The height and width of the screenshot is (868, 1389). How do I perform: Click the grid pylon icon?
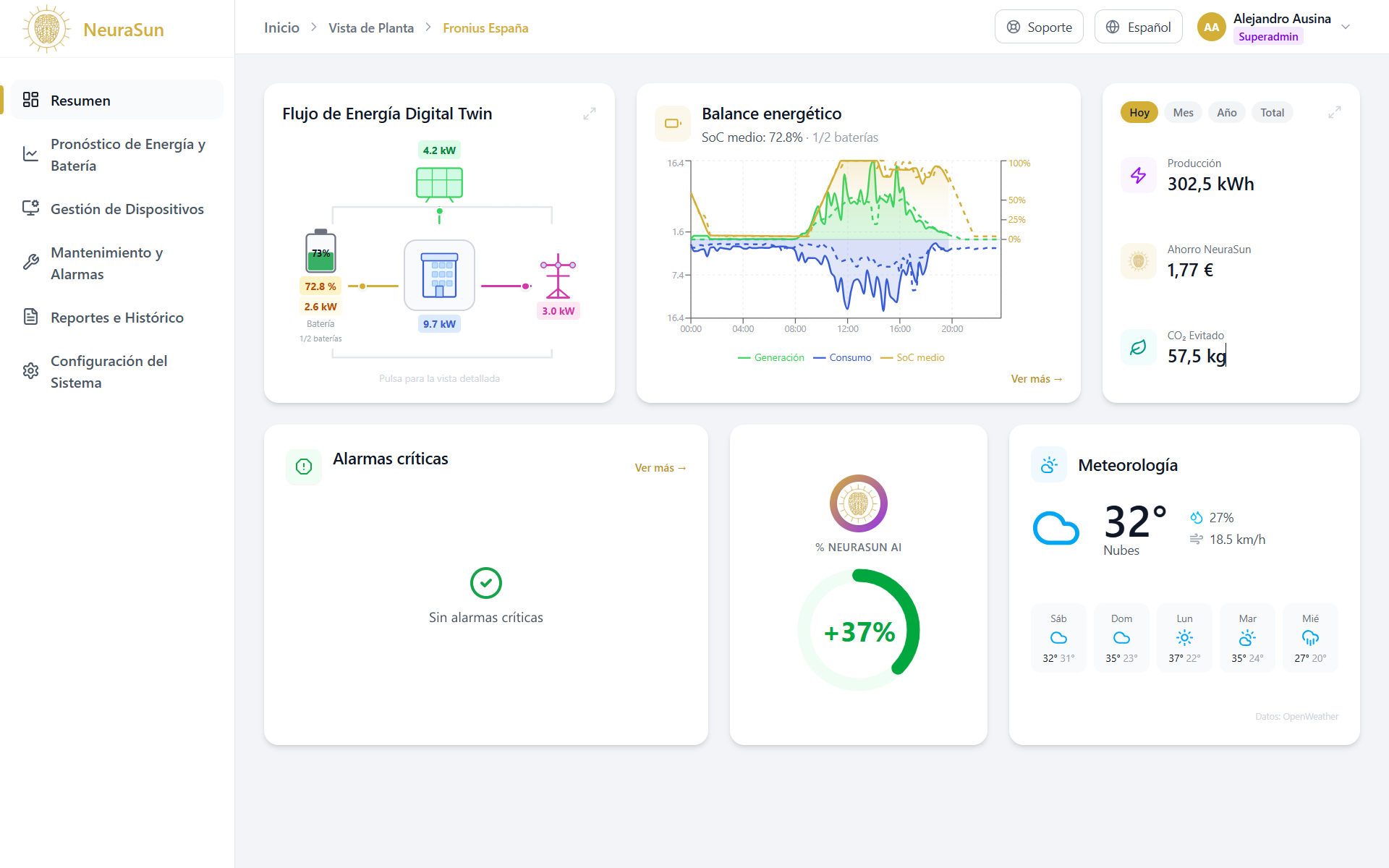(558, 276)
